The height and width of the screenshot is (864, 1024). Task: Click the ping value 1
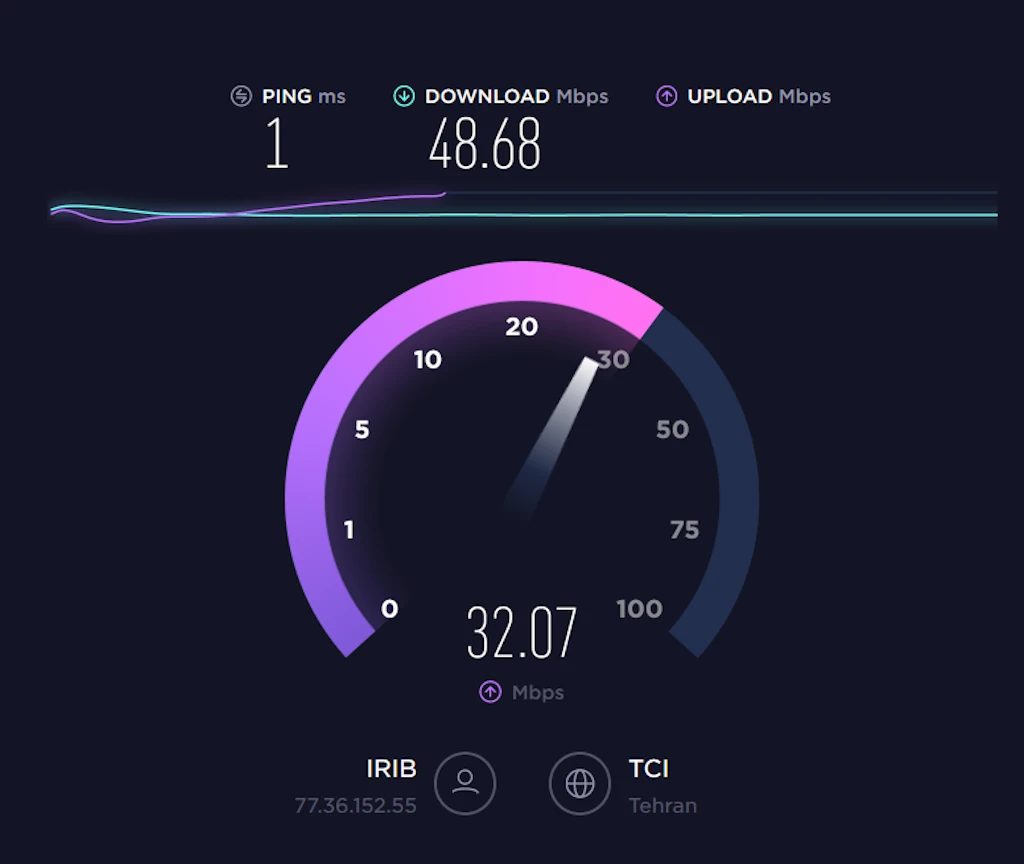[277, 144]
